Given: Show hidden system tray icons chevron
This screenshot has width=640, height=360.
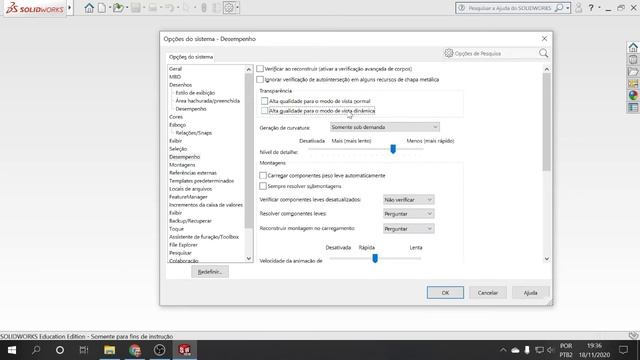Looking at the screenshot, I should (x=503, y=350).
